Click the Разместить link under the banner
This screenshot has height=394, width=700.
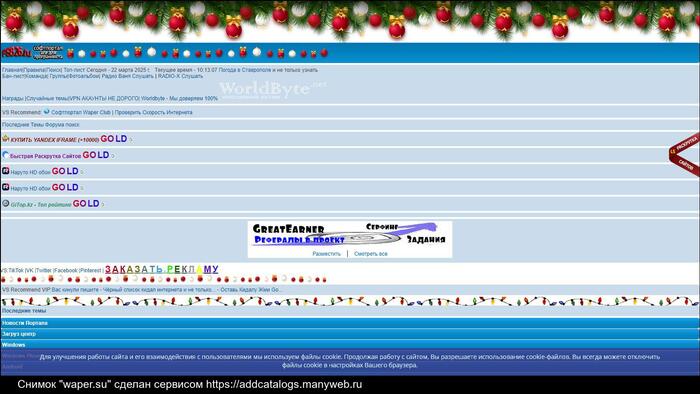tap(326, 253)
